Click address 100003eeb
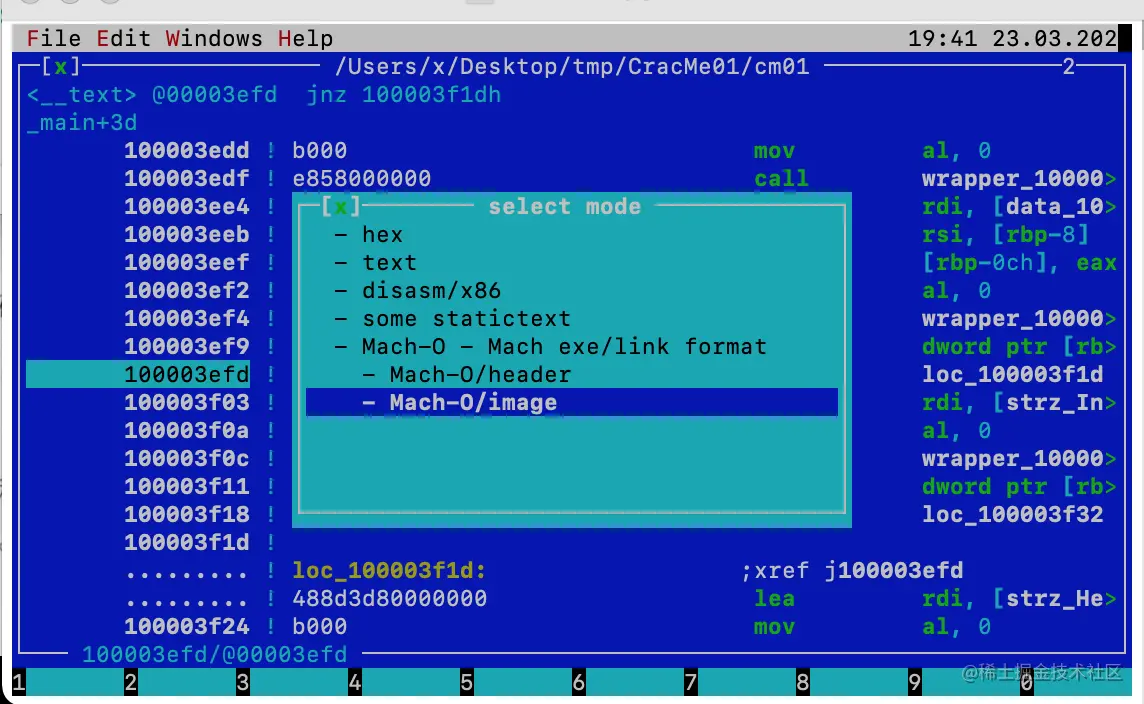Screen dimensions: 1144x704 tap(187, 235)
